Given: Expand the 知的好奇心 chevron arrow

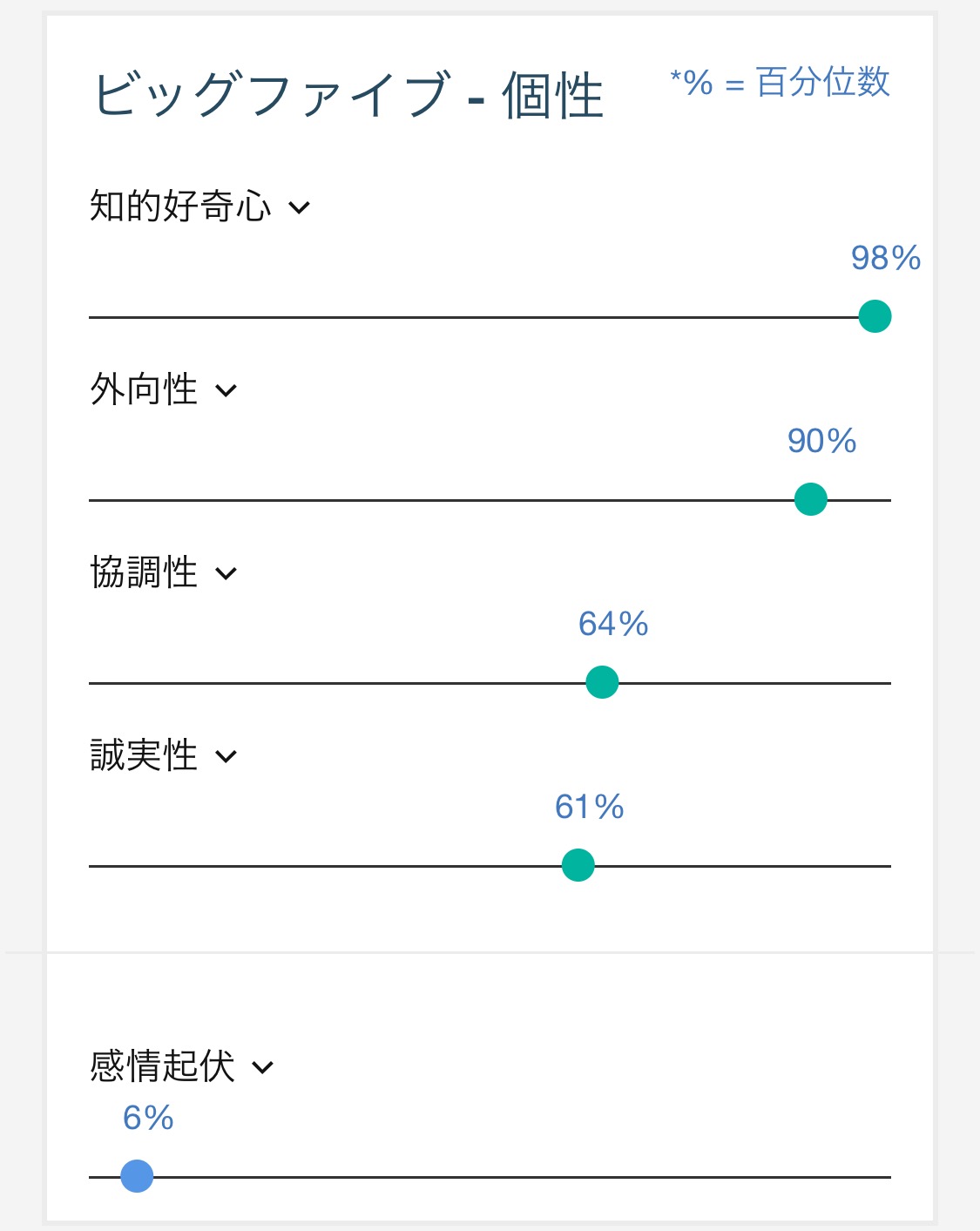Looking at the screenshot, I should pos(299,208).
